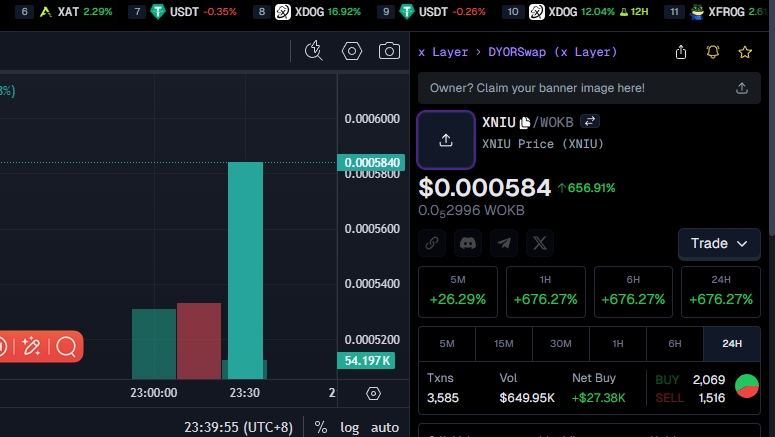Open USDT trending ticker item 7
Image resolution: width=775 pixels, height=437 pixels.
[x=183, y=11]
